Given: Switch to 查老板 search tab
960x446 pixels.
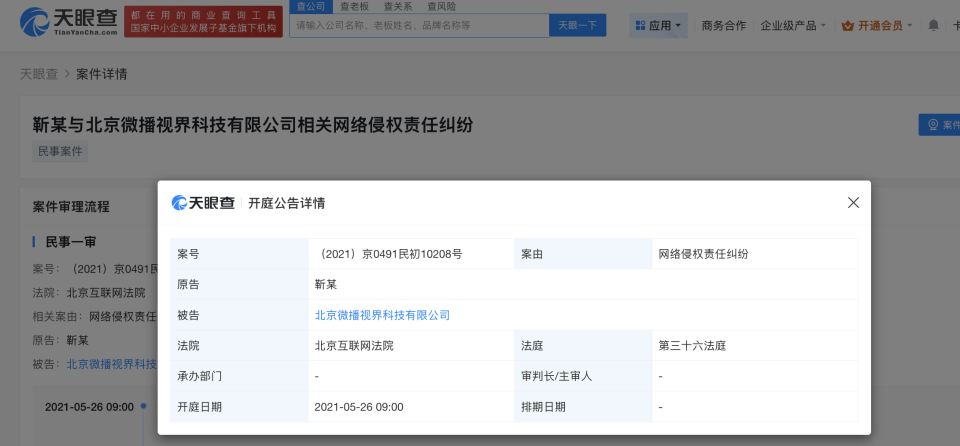Looking at the screenshot, I should click(x=353, y=7).
